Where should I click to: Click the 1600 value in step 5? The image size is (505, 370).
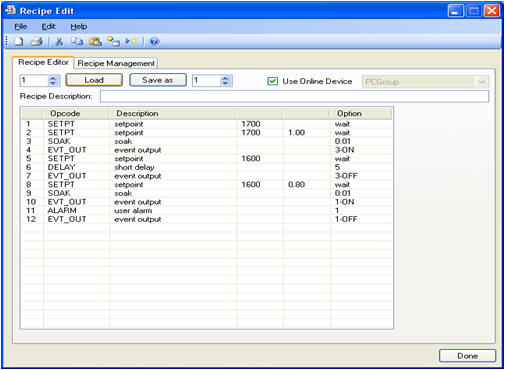[x=251, y=159]
